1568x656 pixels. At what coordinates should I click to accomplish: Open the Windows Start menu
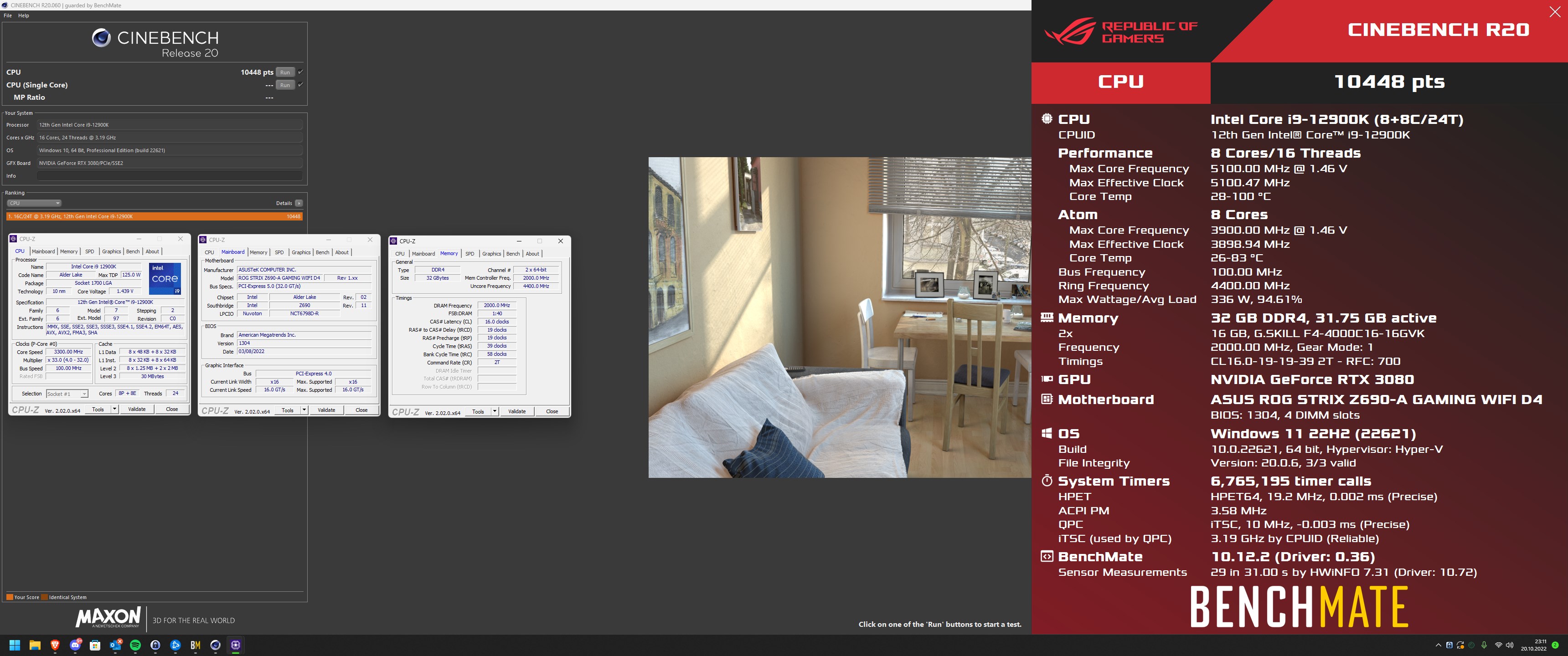tap(15, 645)
